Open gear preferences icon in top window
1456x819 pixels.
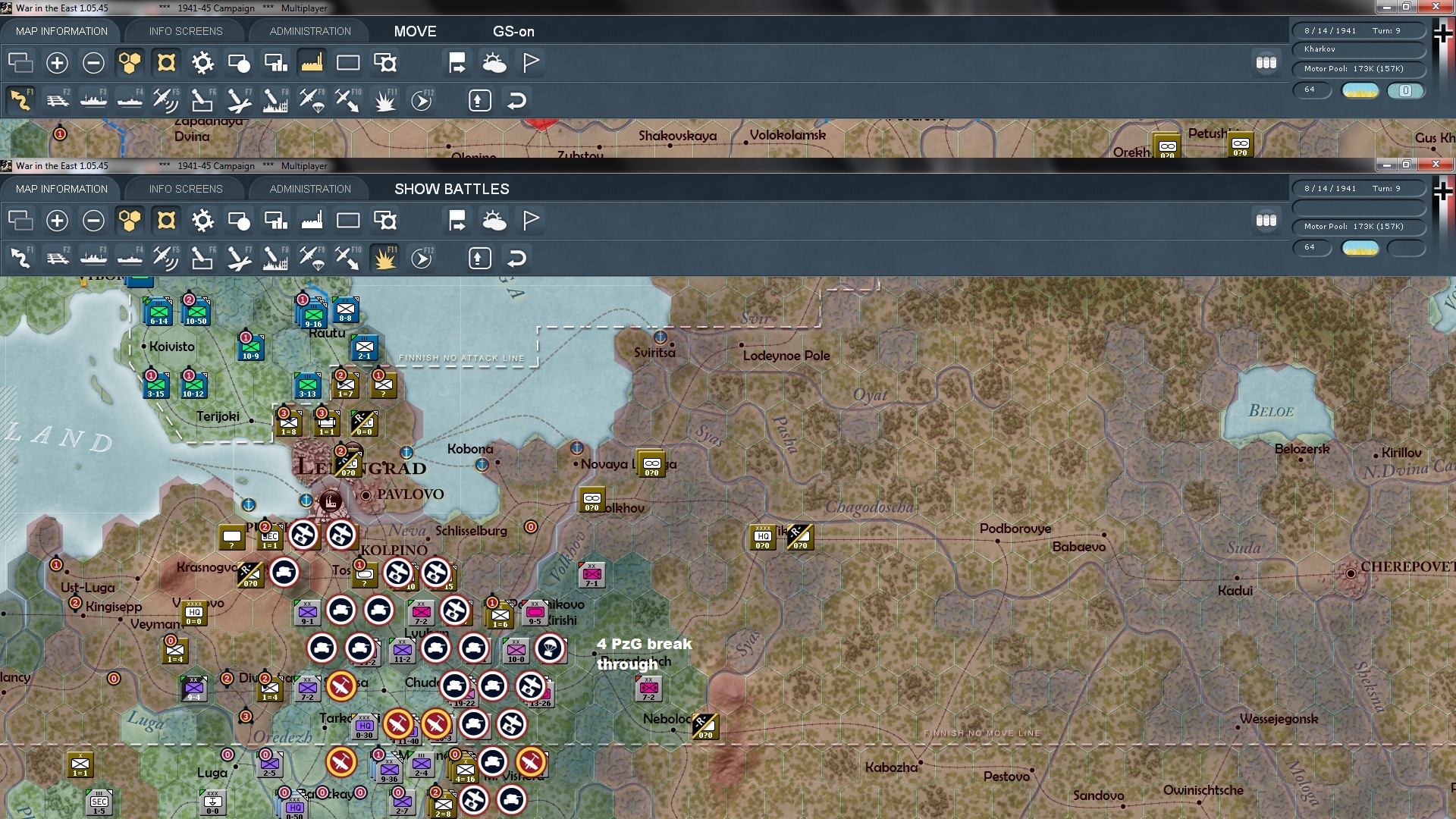(x=202, y=63)
